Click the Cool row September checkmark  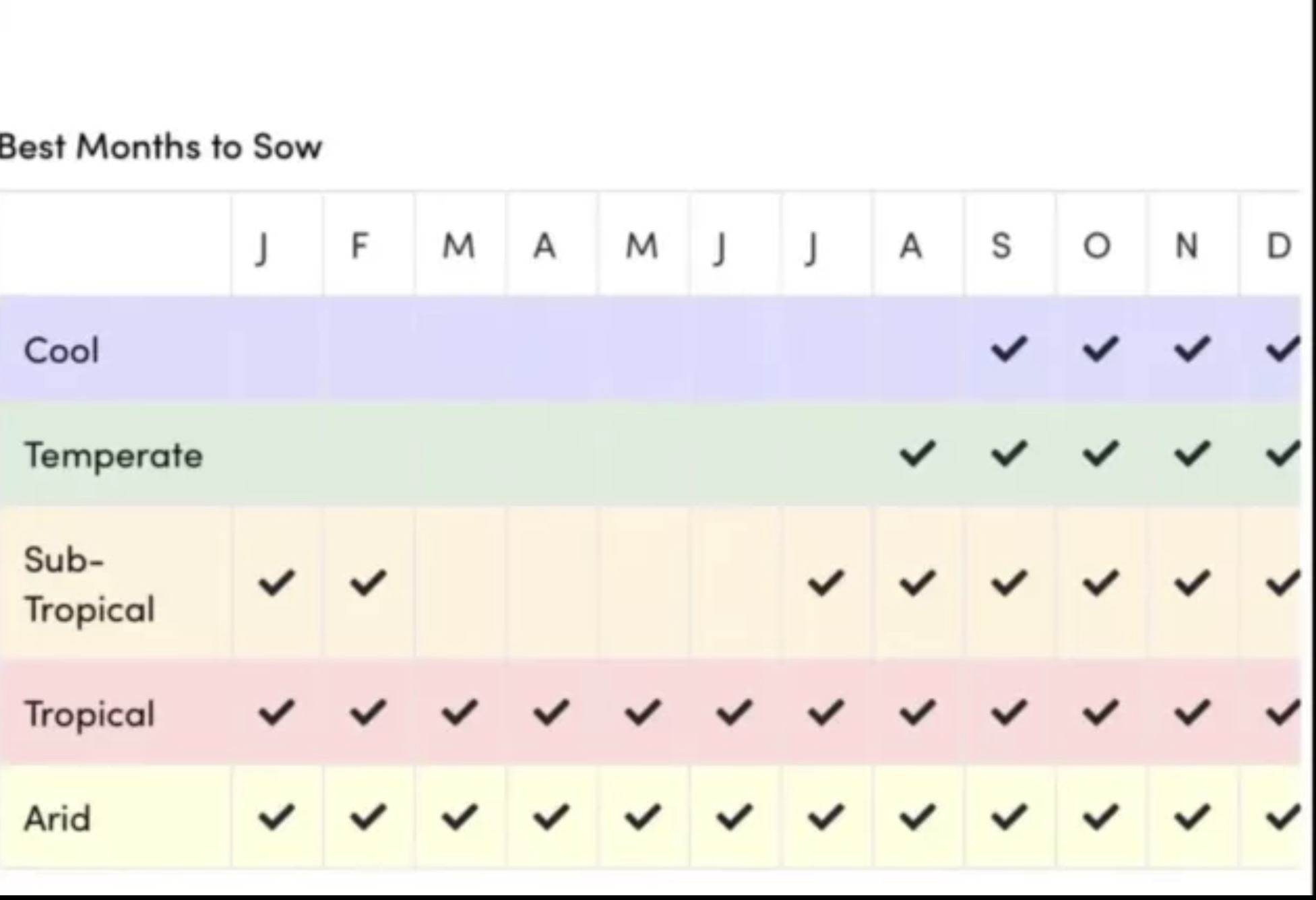(1009, 349)
